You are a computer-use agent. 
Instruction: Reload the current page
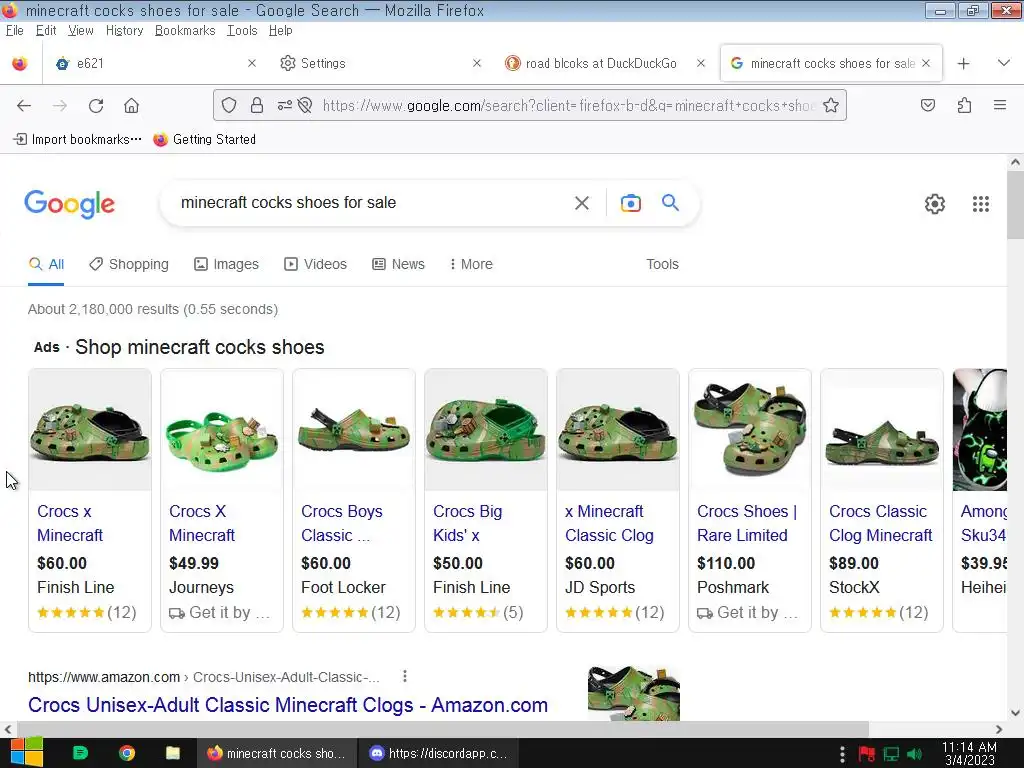pyautogui.click(x=96, y=106)
